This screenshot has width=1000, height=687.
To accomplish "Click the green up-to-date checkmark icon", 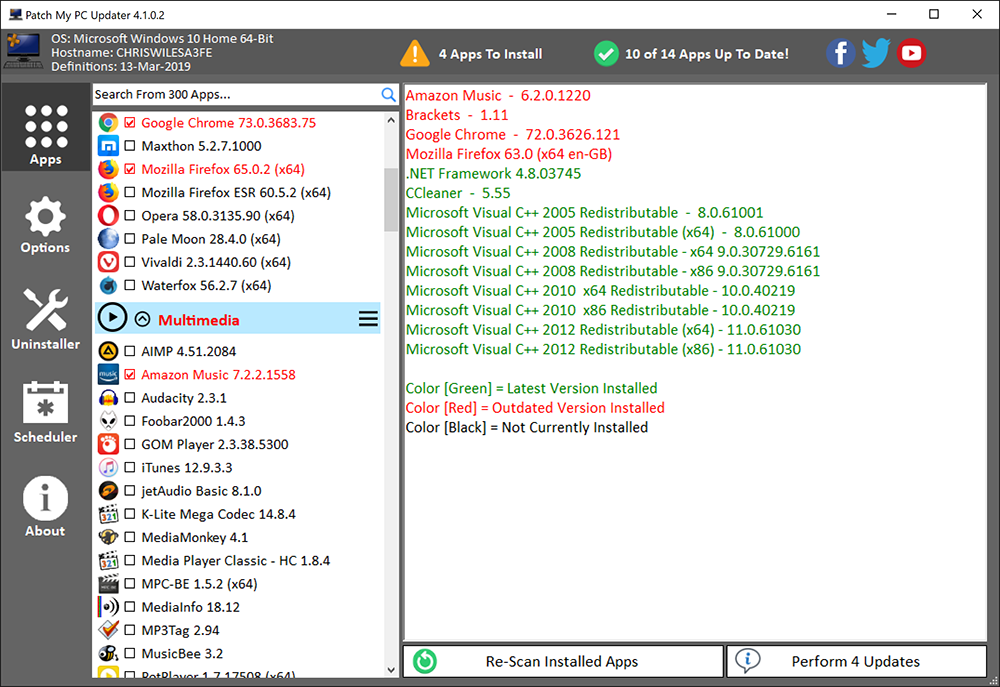I will point(606,54).
